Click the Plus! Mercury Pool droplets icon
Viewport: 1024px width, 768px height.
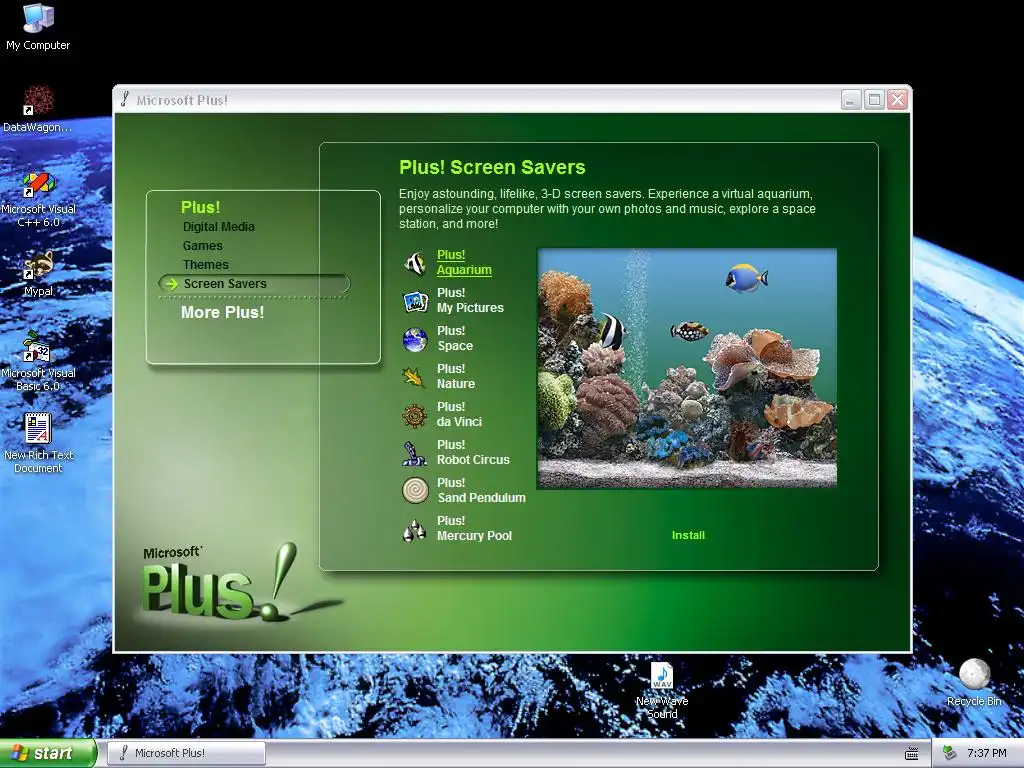pyautogui.click(x=415, y=529)
